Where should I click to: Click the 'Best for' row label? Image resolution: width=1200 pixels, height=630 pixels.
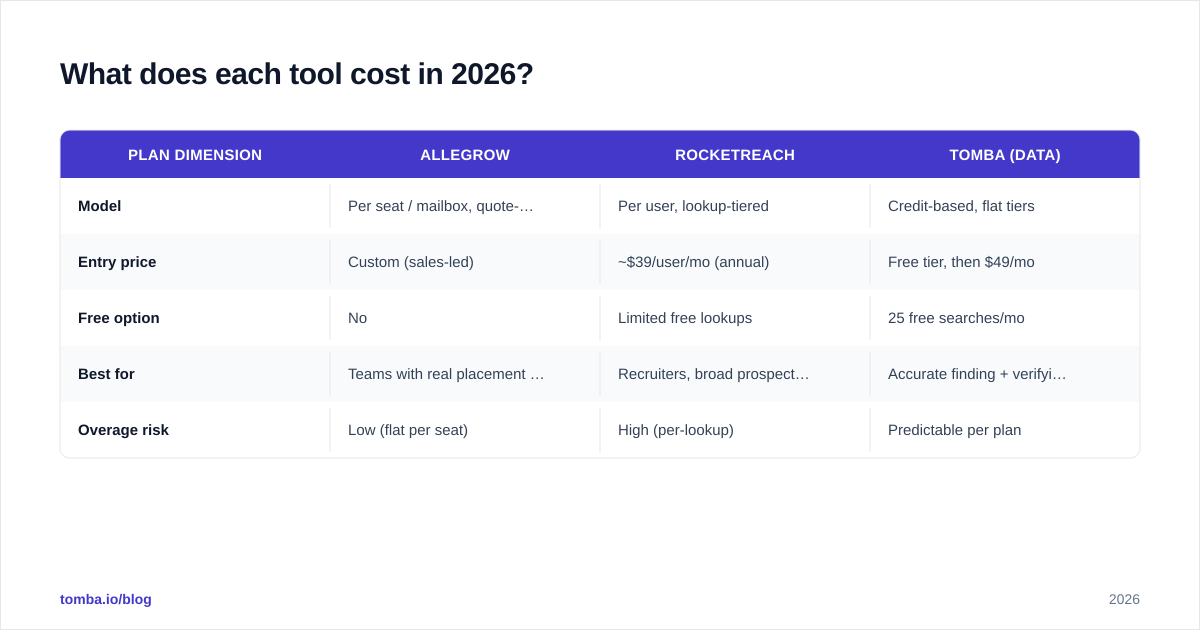(x=106, y=374)
